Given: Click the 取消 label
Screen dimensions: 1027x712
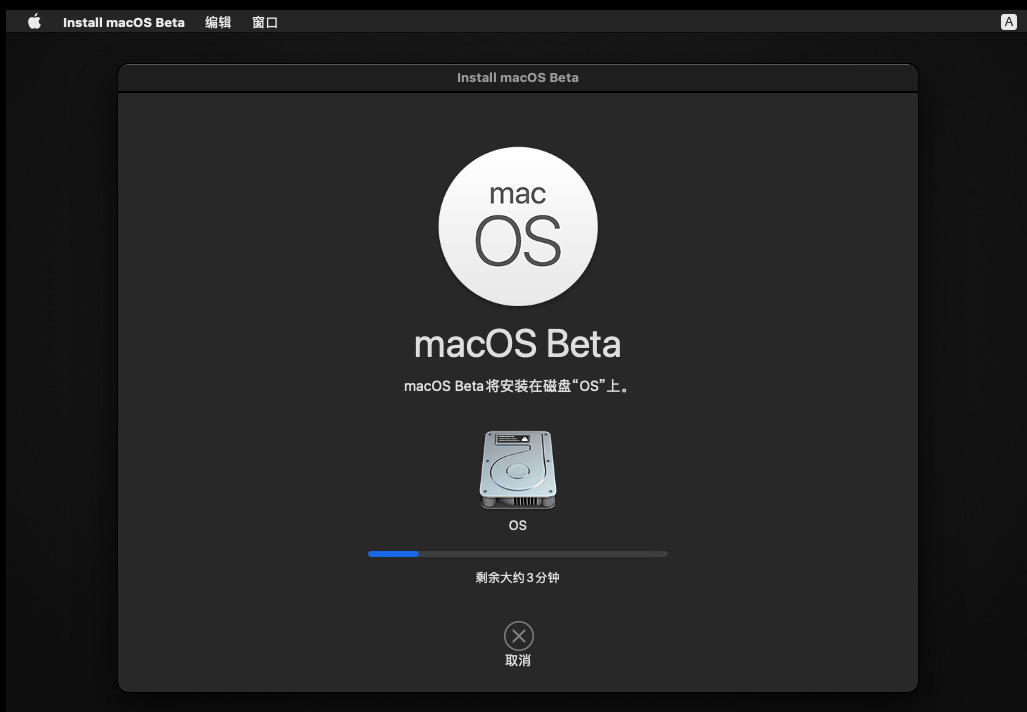Looking at the screenshot, I should (518, 660).
